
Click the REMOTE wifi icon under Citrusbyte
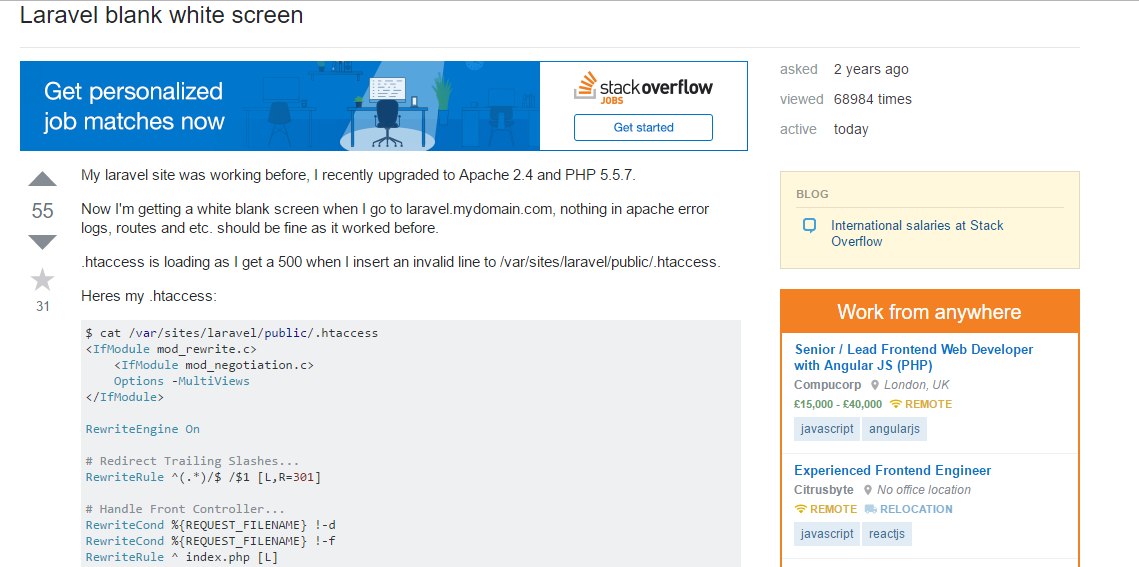click(x=800, y=509)
